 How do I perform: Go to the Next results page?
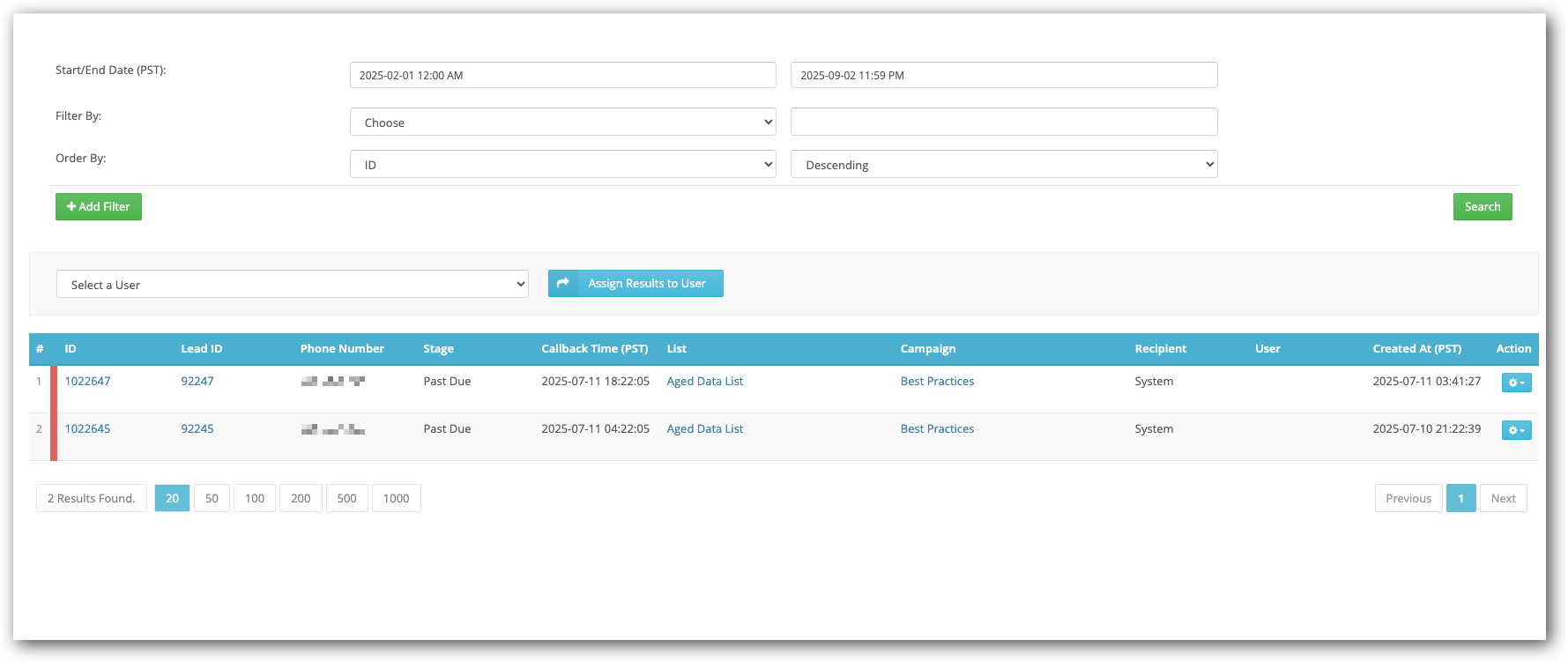[x=1503, y=499]
